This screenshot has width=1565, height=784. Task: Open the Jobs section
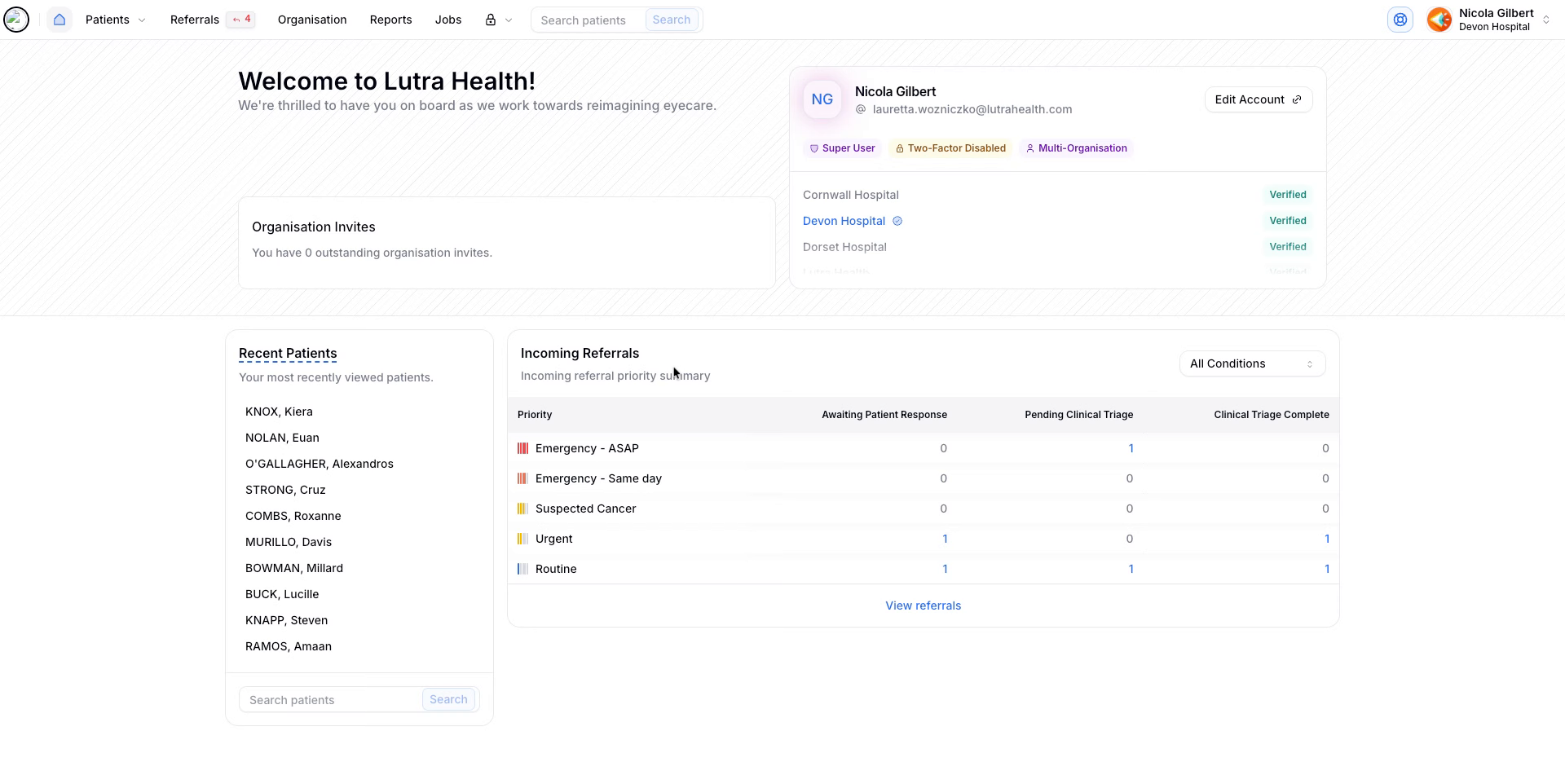pyautogui.click(x=448, y=20)
